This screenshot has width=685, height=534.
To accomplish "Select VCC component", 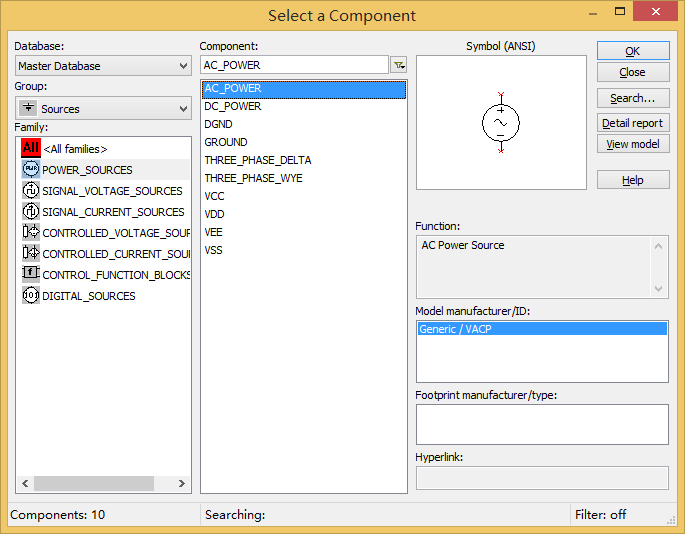I will (x=214, y=196).
